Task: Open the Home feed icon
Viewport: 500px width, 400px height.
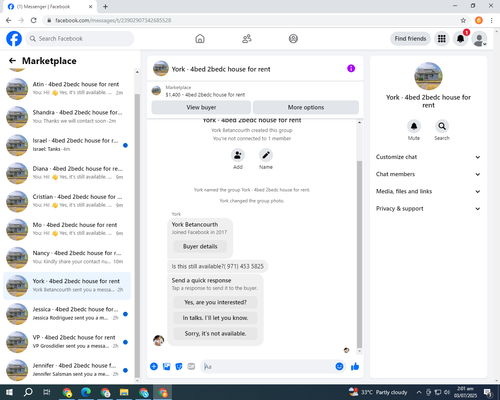Action: click(200, 39)
